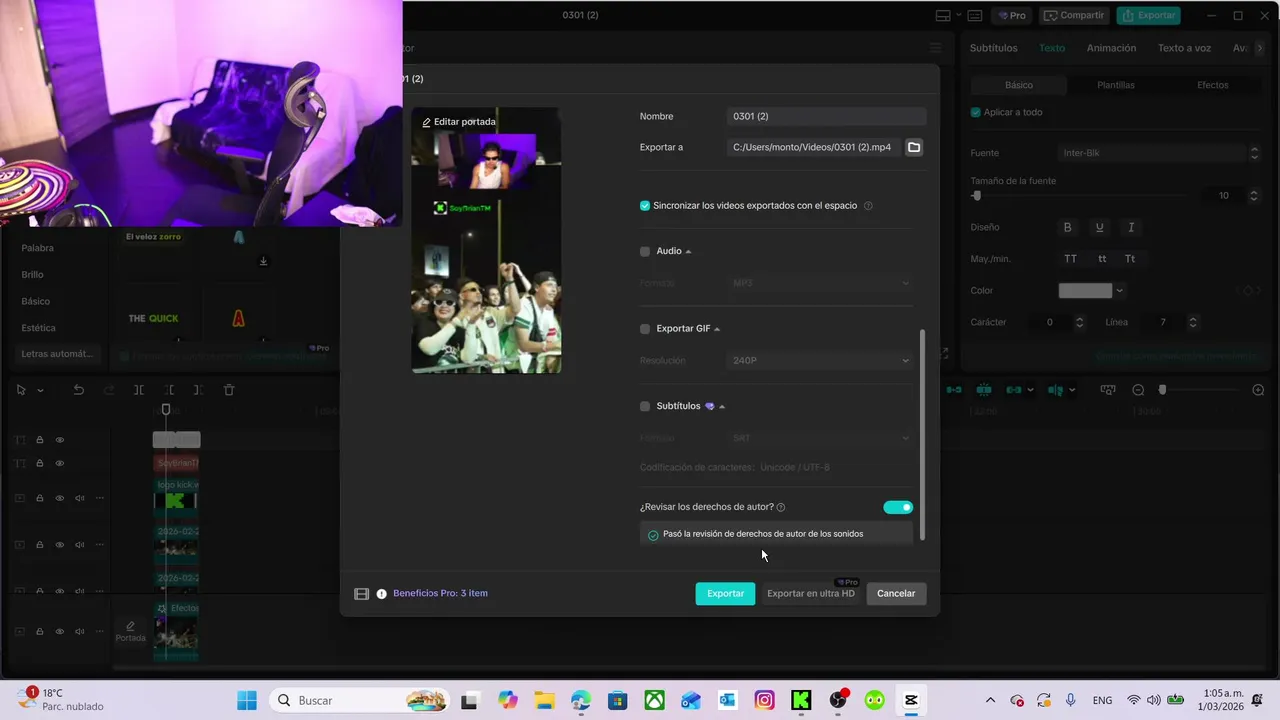Screen dimensions: 1280x720
Task: Switch to the Texto a voz tab
Action: (x=1184, y=48)
